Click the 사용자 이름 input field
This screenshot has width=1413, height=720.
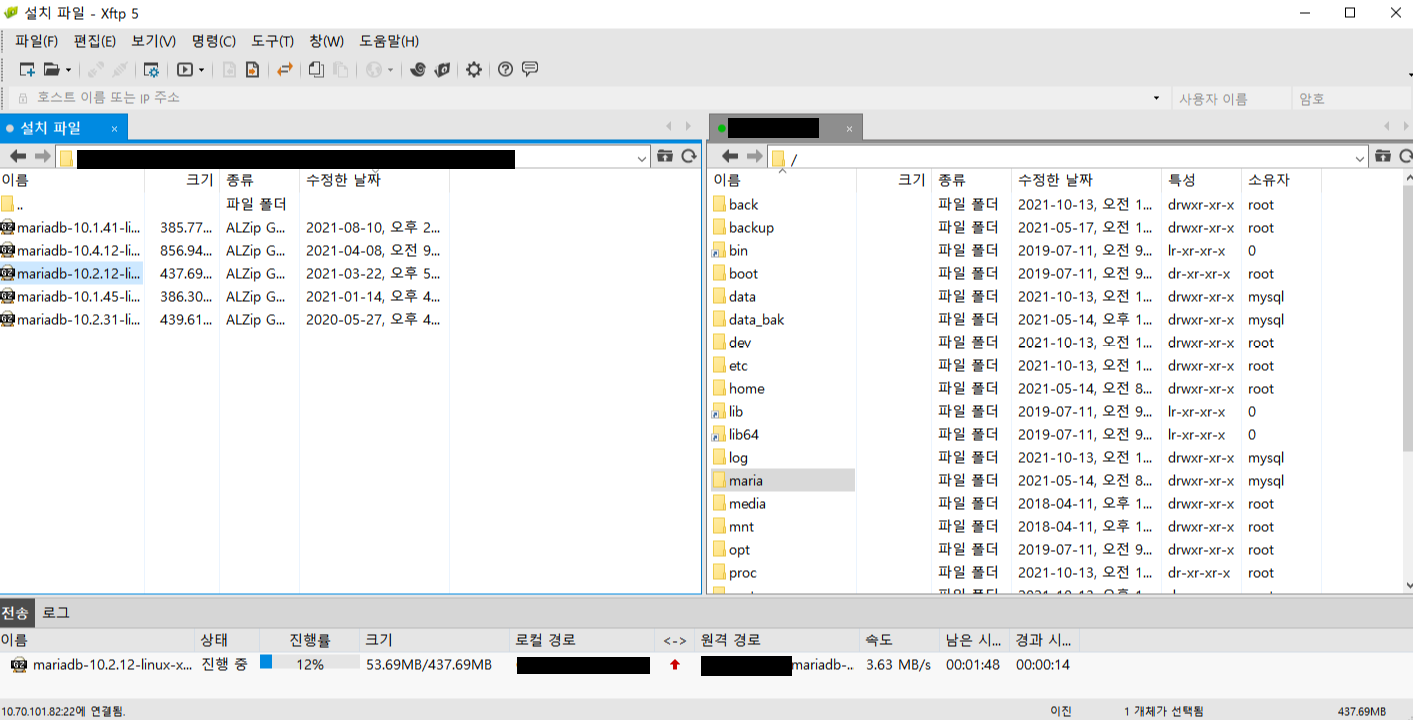coord(1230,98)
